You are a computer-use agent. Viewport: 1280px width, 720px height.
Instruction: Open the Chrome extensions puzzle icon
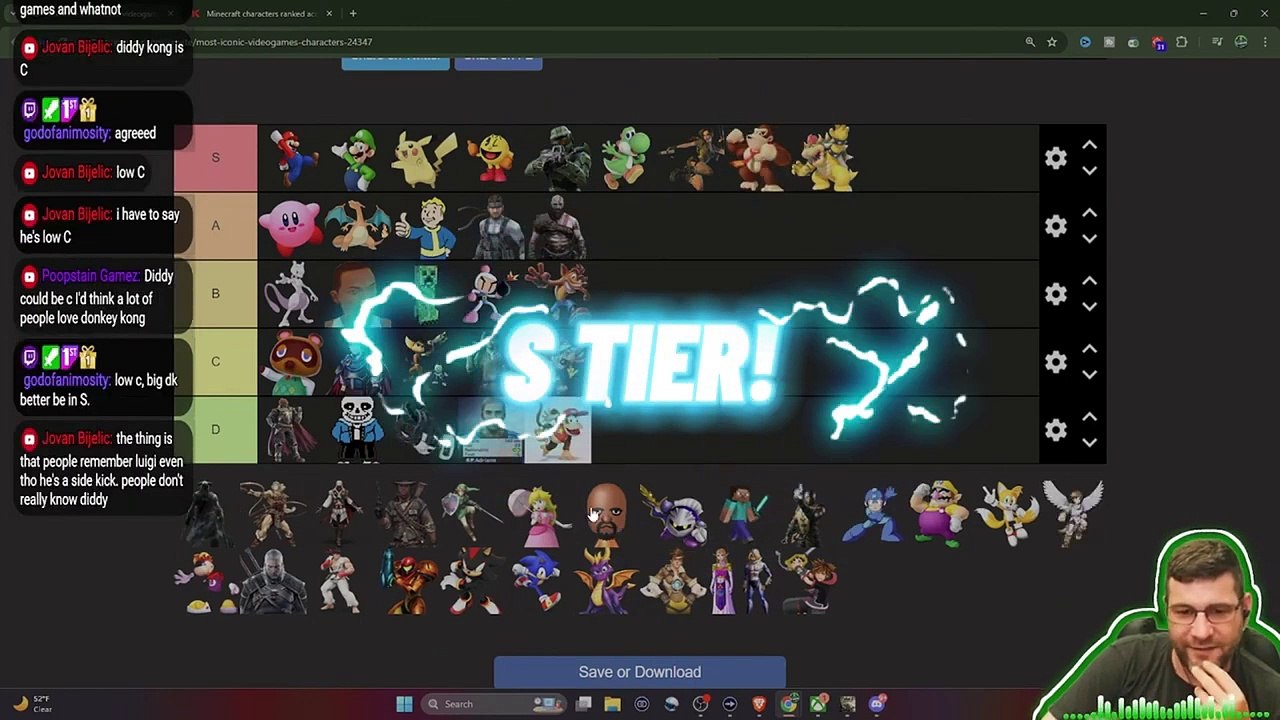tap(1182, 42)
